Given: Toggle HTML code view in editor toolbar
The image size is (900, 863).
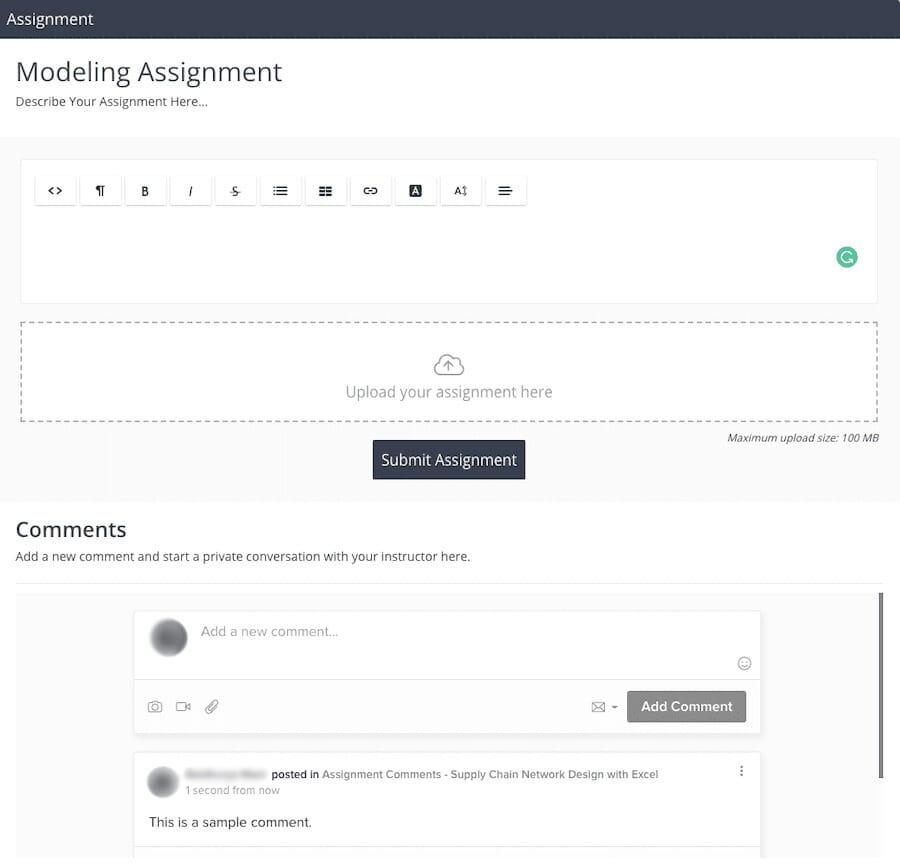Looking at the screenshot, I should pyautogui.click(x=56, y=191).
